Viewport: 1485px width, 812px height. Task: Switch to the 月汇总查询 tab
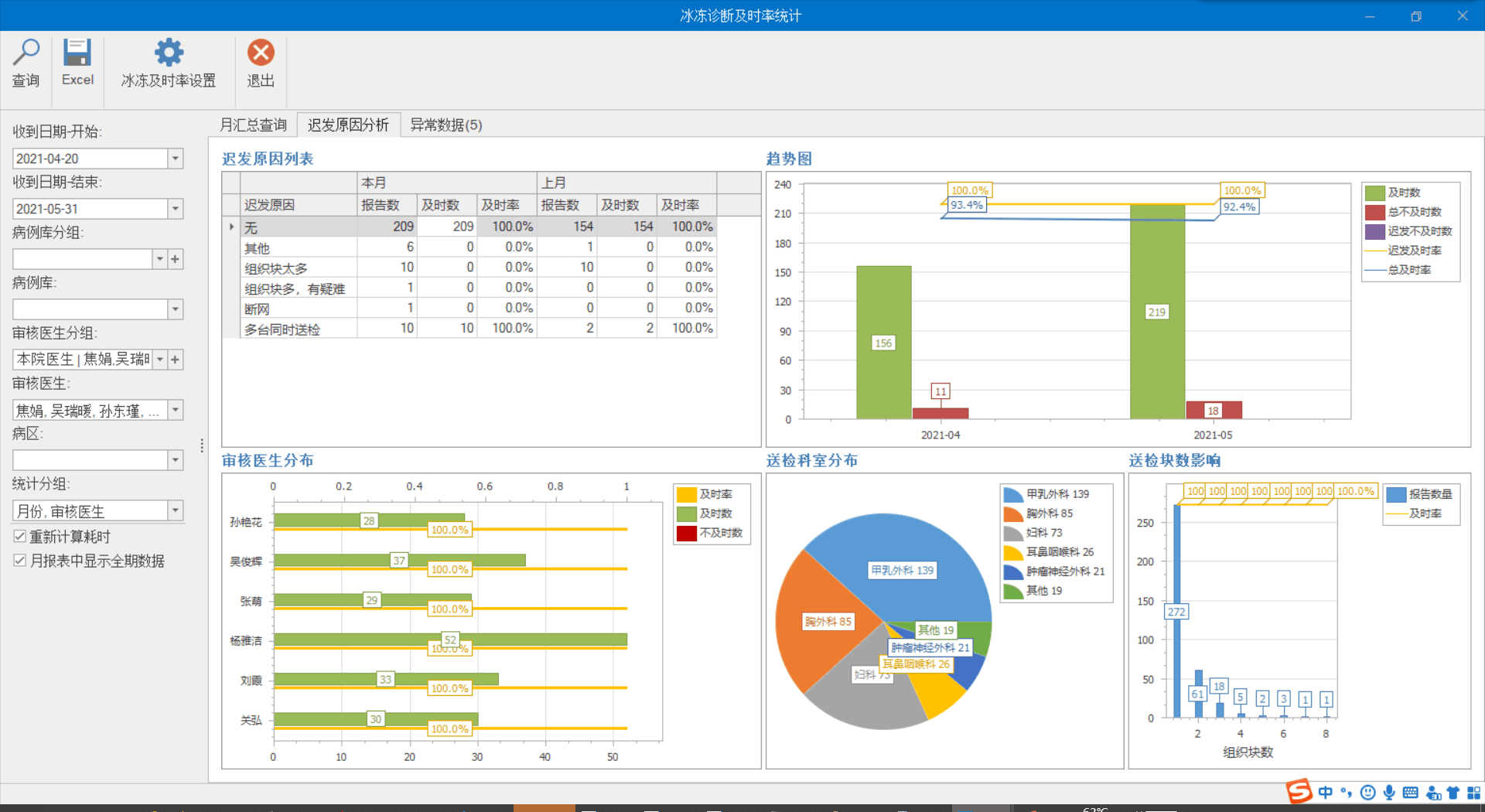253,125
